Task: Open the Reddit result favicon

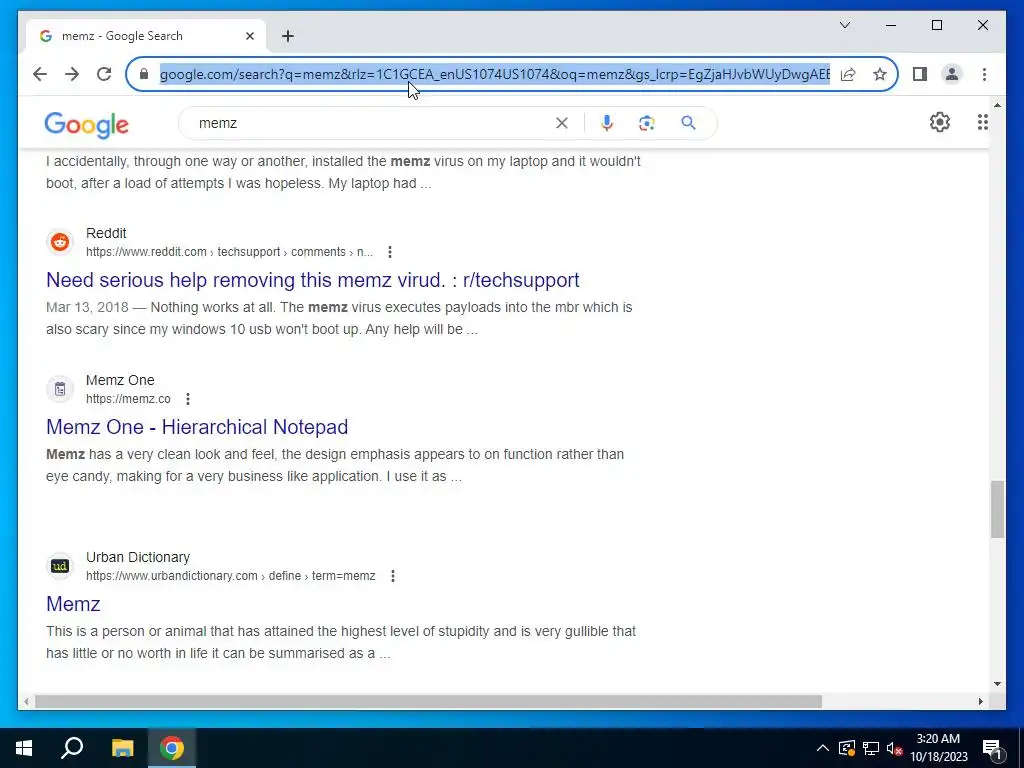Action: point(60,242)
